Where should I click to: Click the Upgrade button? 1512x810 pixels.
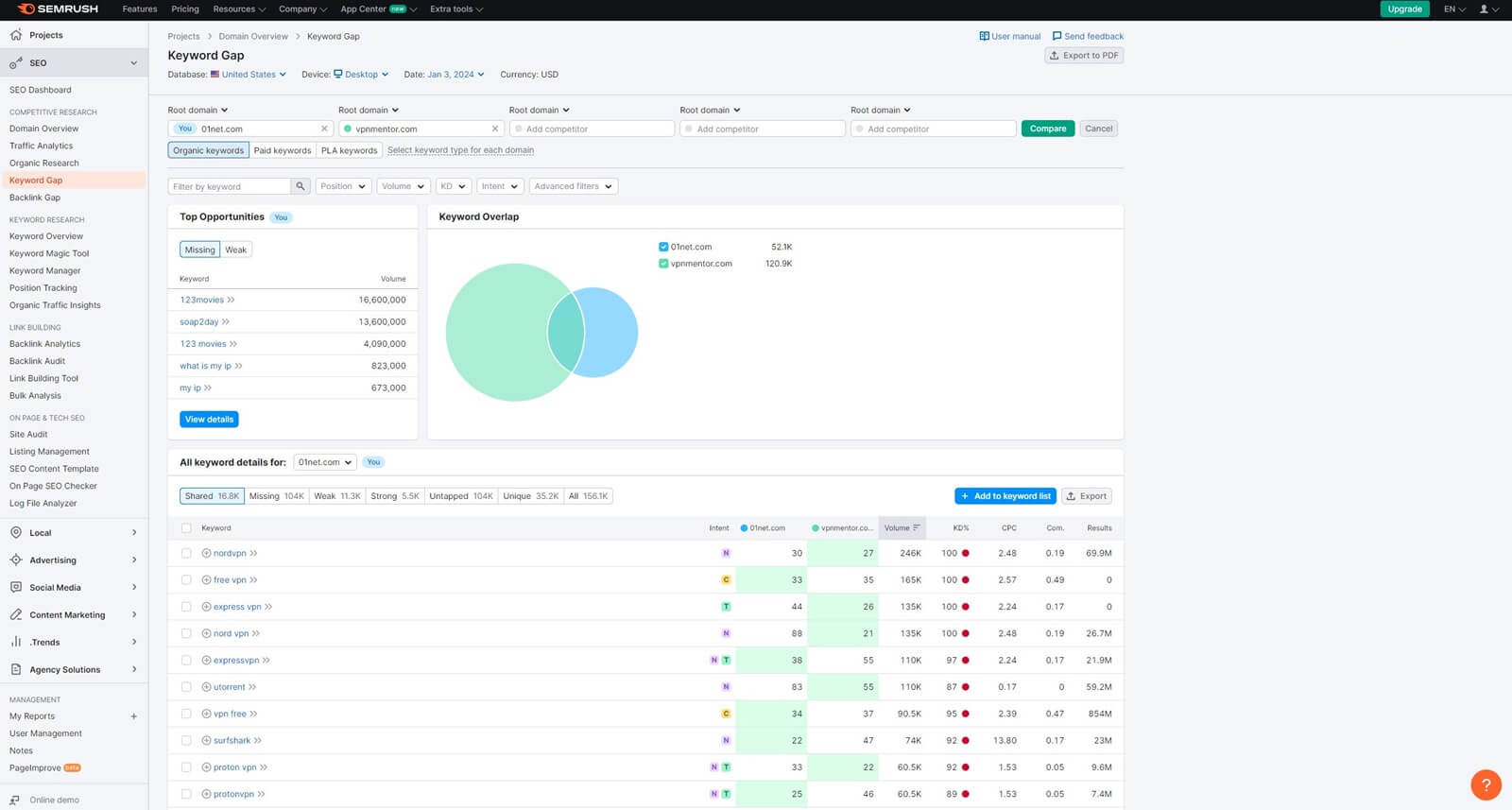pyautogui.click(x=1404, y=9)
